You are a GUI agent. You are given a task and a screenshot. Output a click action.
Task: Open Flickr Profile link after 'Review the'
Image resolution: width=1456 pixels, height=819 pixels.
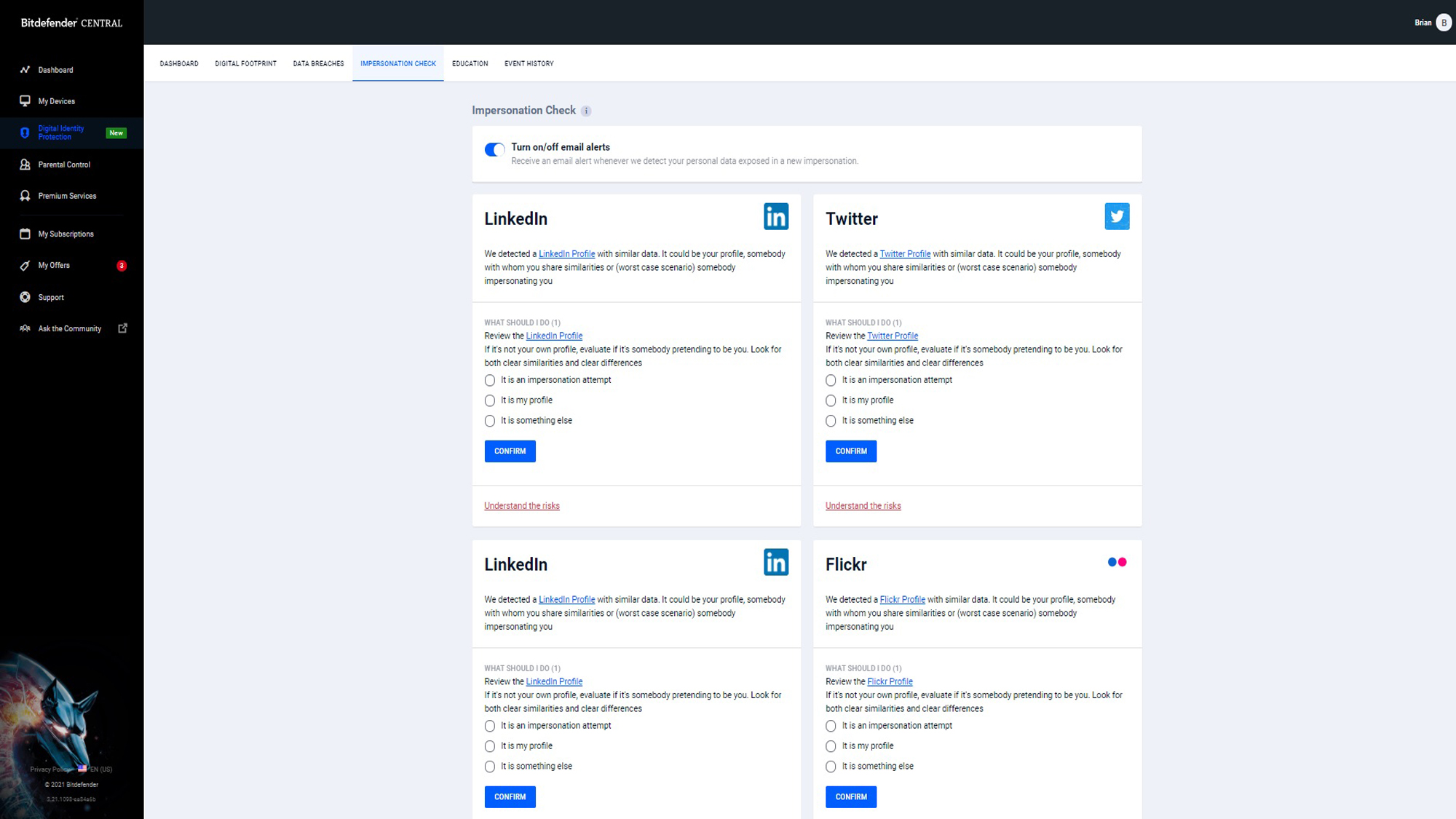pos(890,682)
